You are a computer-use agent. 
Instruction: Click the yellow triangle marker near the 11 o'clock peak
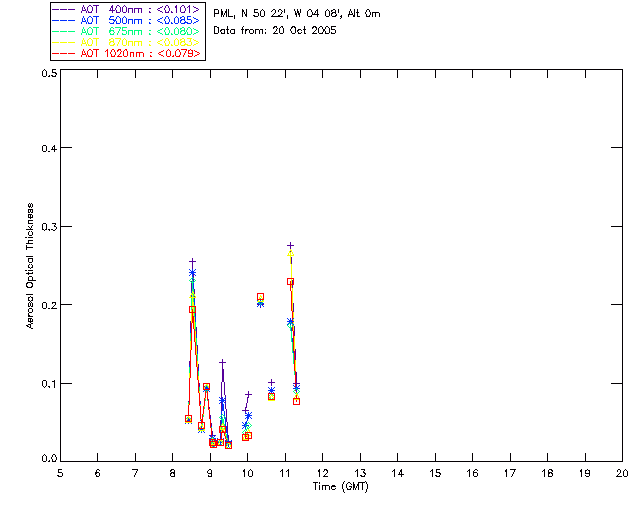(290, 253)
